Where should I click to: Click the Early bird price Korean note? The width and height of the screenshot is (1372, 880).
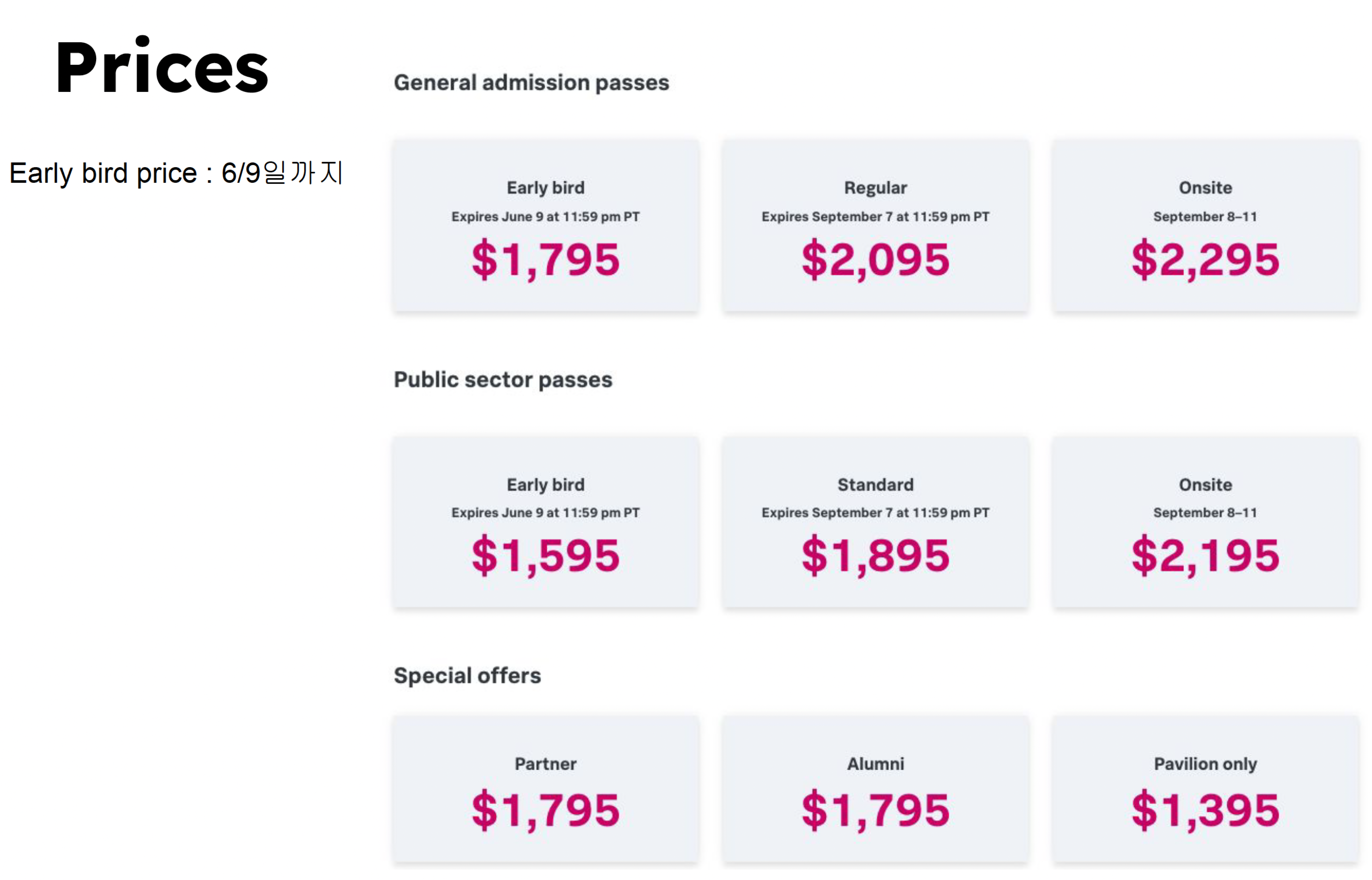click(176, 173)
